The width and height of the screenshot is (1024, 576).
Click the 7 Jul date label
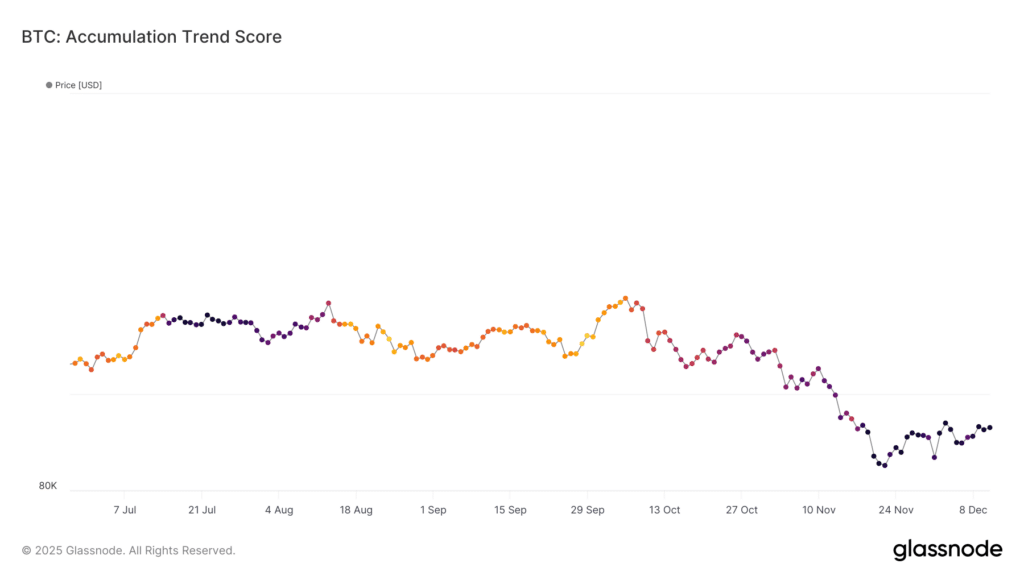click(x=125, y=510)
